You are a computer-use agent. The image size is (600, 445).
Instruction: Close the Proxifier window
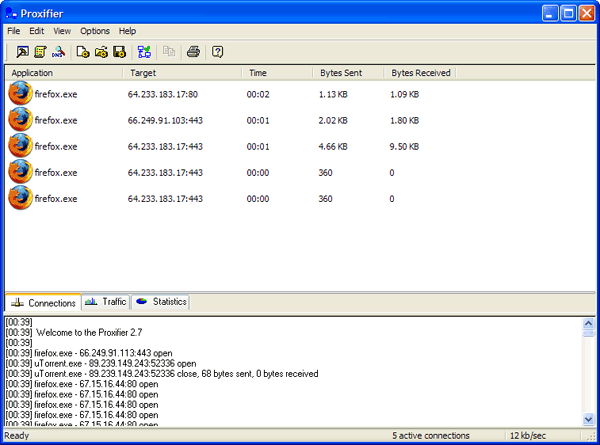[x=587, y=14]
